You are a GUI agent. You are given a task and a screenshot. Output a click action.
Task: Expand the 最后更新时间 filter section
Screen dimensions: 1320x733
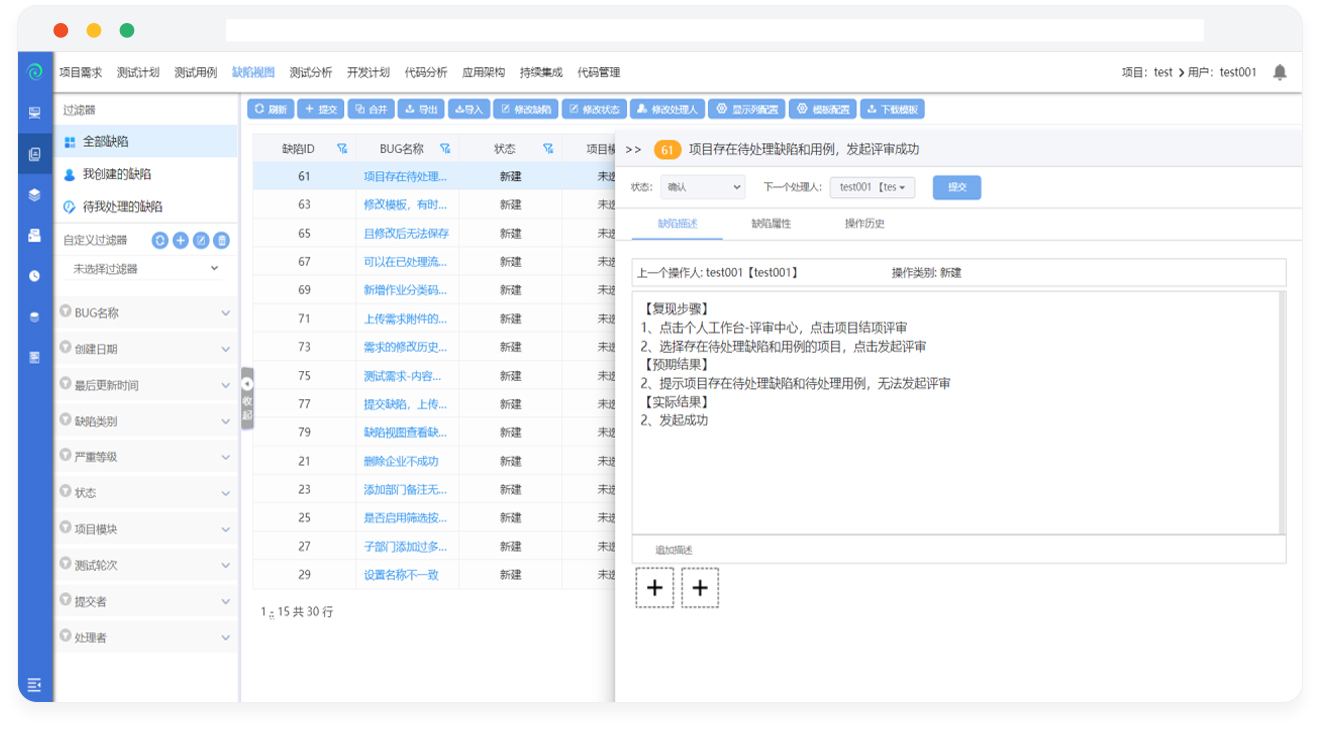coord(146,385)
